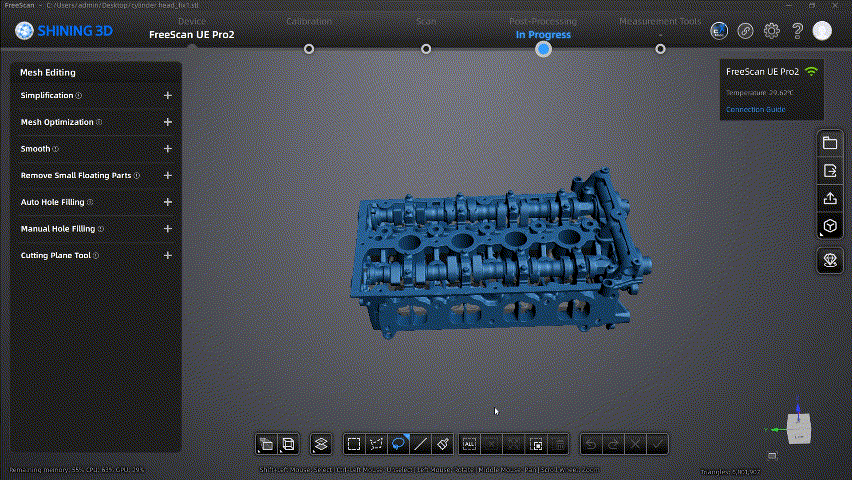Switch to the Calibration step

pyautogui.click(x=309, y=48)
